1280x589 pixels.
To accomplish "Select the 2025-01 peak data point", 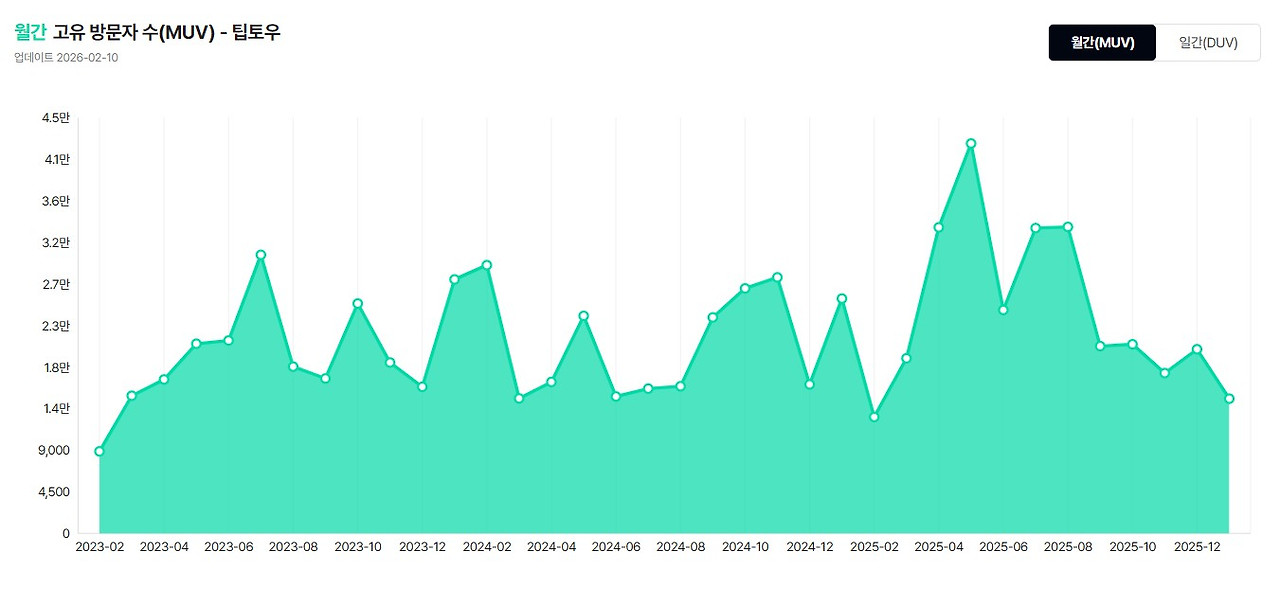I will click(842, 298).
